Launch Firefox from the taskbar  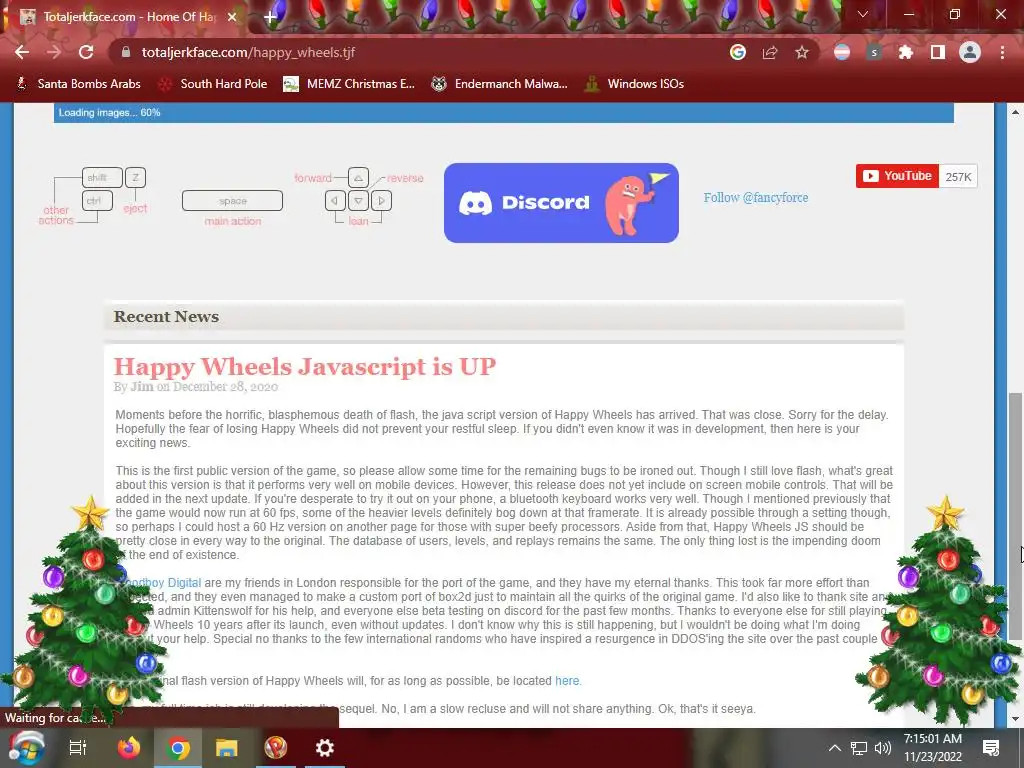tap(129, 748)
